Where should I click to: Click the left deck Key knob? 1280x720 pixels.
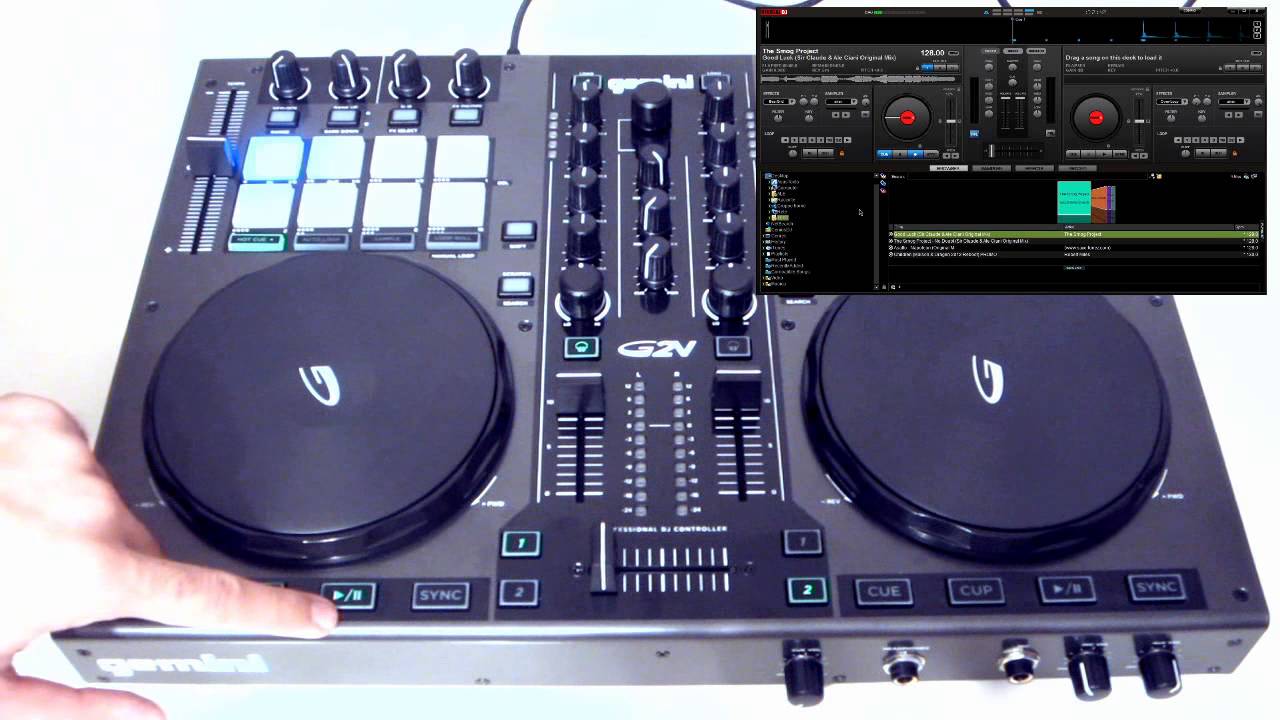[811, 118]
